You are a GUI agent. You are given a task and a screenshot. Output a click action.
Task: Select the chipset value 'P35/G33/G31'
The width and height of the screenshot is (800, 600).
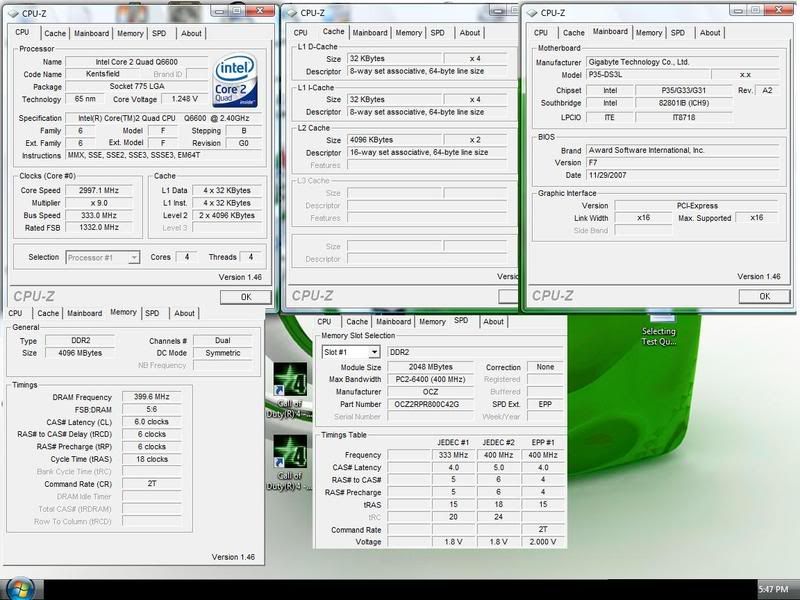pyautogui.click(x=684, y=90)
